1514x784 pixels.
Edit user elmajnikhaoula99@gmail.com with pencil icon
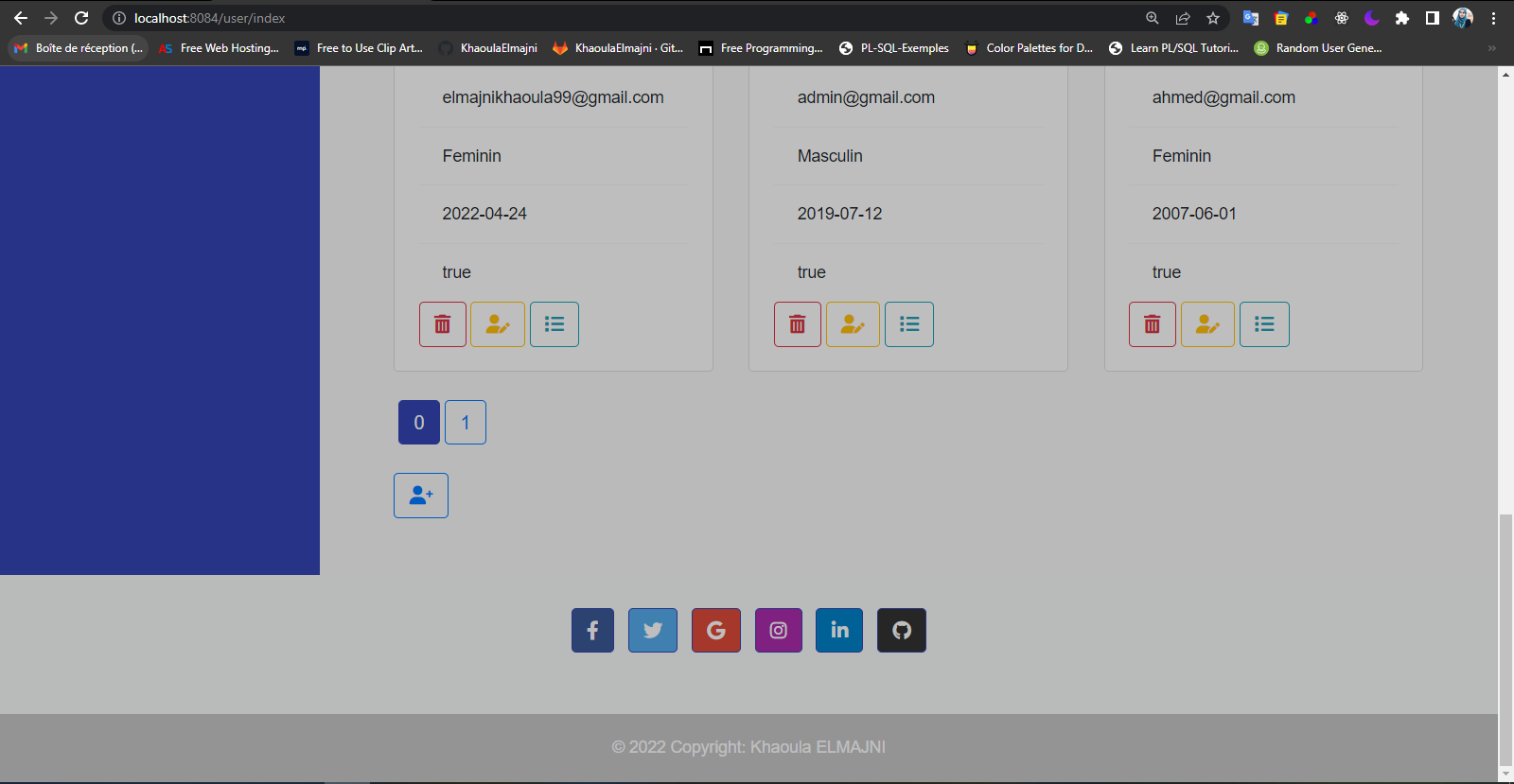[x=498, y=324]
